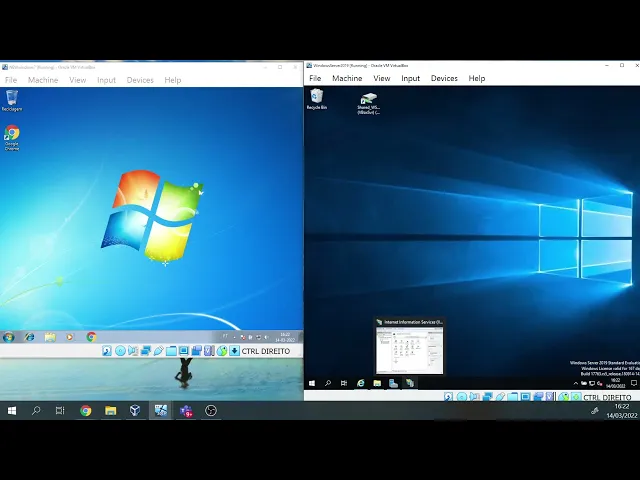Click host taskbar clock showing 14/03/2022
Viewport: 640px width, 480px height.
[622, 411]
